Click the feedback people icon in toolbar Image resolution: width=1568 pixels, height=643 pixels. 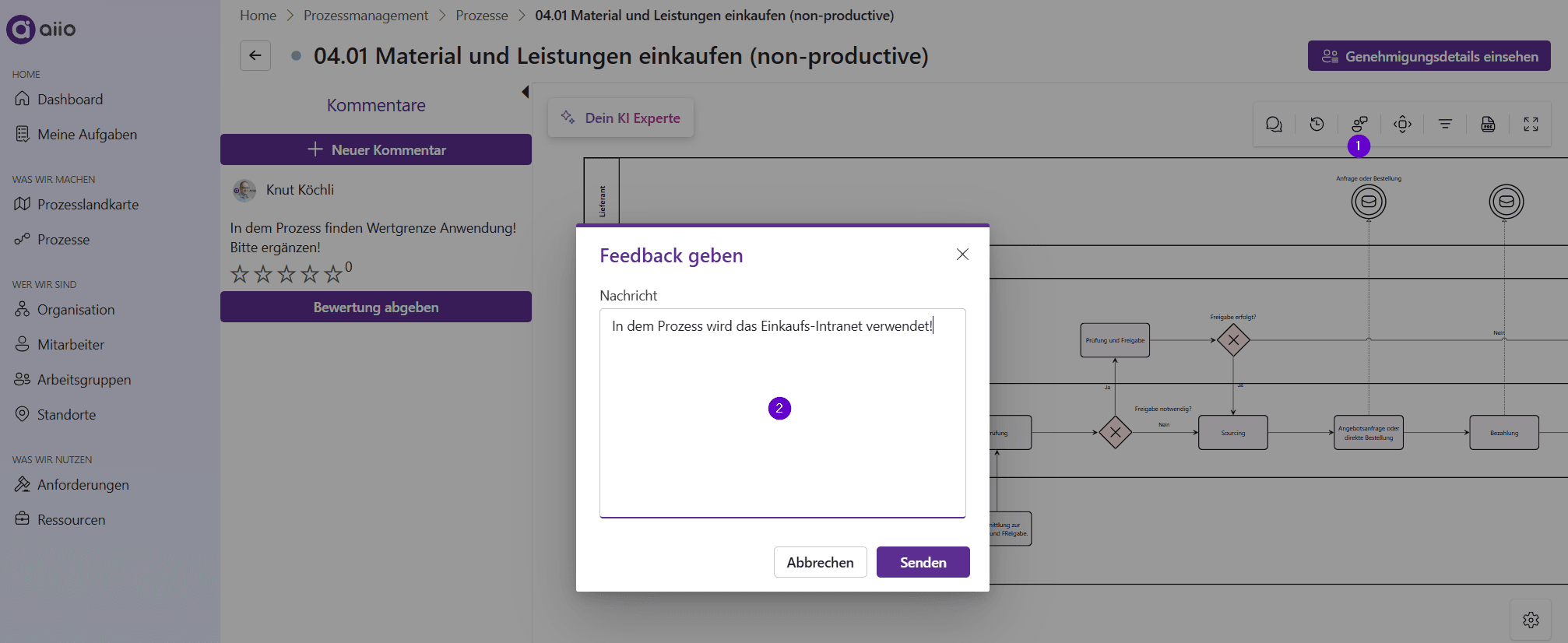(x=1359, y=124)
